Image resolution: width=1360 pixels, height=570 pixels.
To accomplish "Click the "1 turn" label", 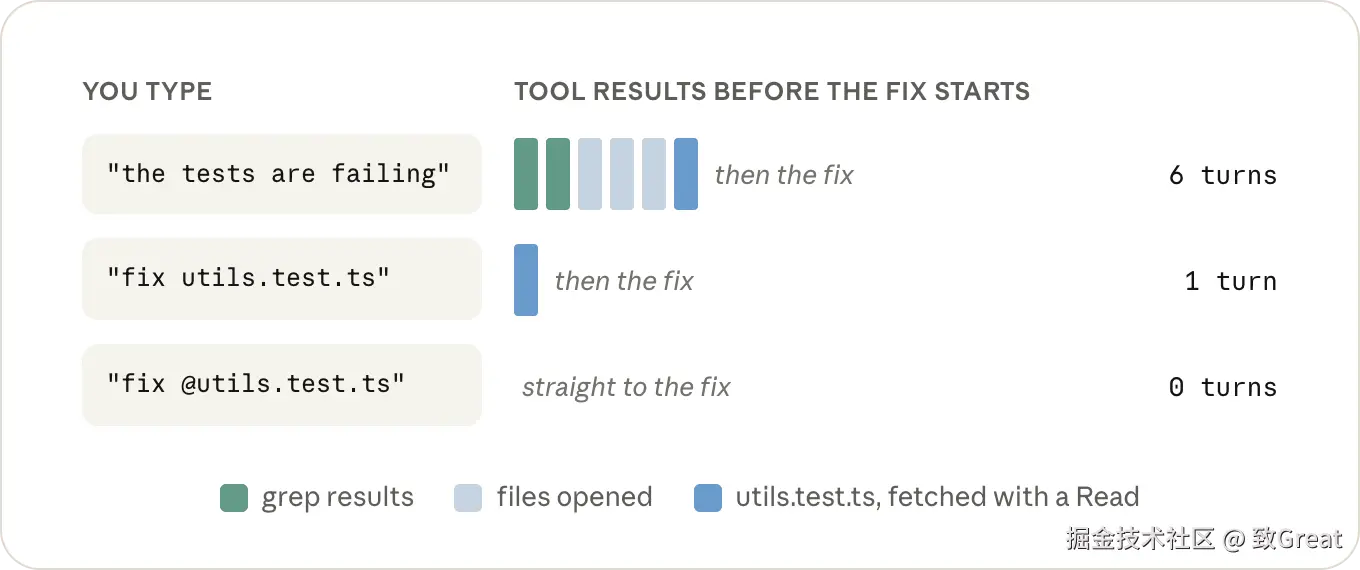I will click(1231, 282).
